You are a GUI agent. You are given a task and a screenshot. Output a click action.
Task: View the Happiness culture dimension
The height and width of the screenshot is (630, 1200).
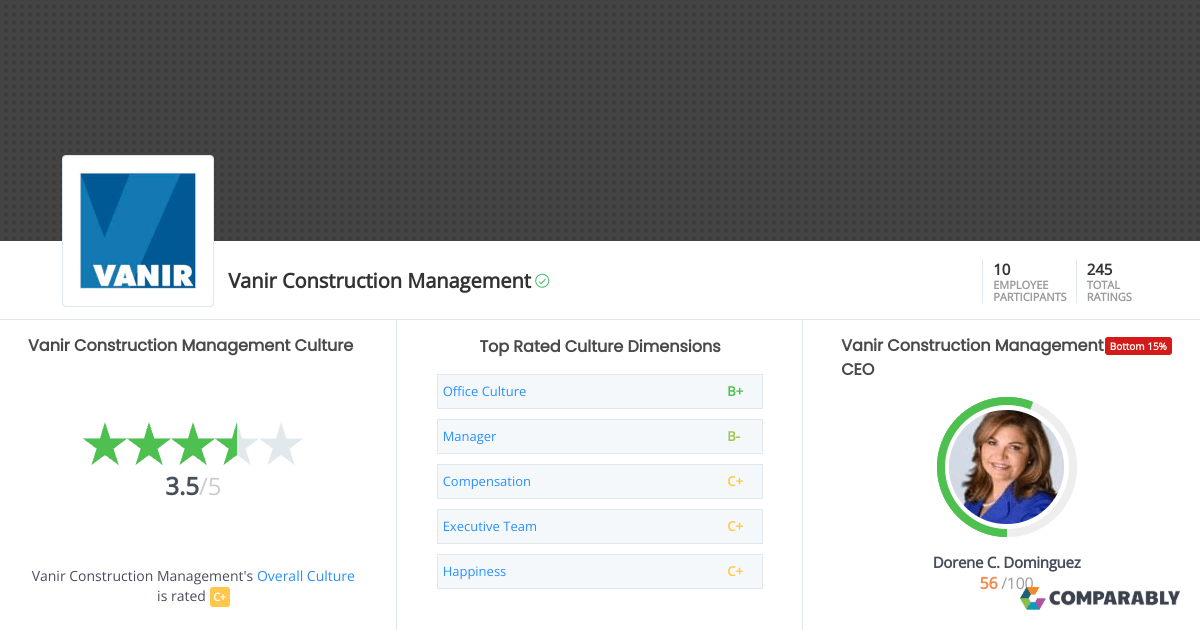(474, 571)
